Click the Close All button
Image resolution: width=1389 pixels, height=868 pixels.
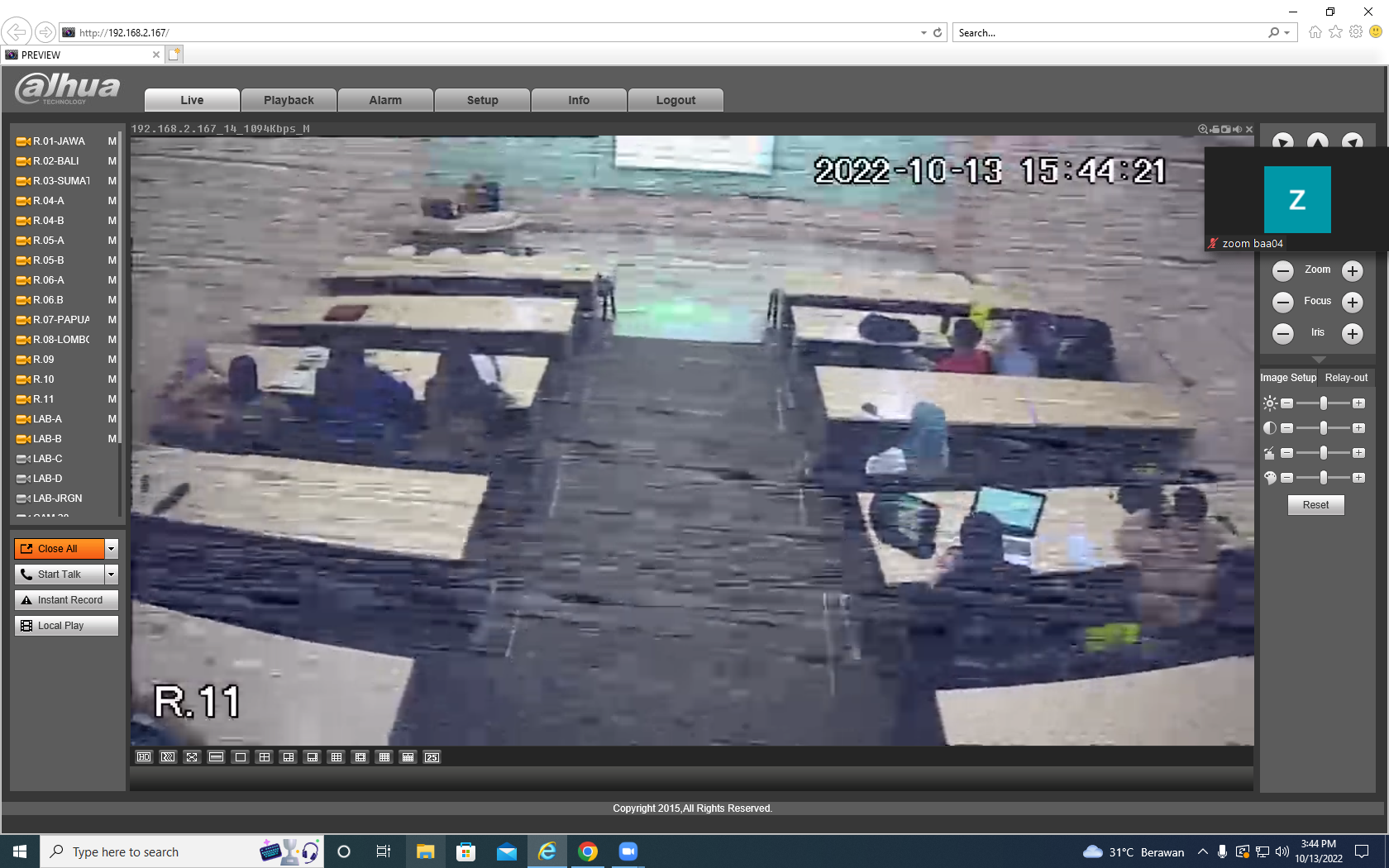point(60,549)
